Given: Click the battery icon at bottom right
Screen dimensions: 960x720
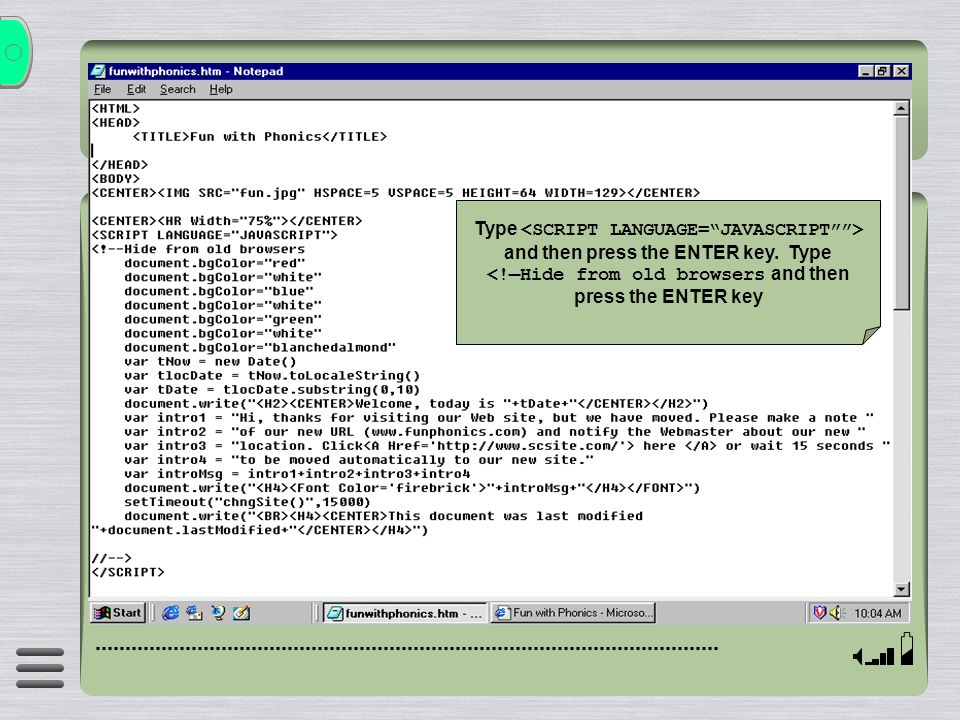Looking at the screenshot, I should click(907, 649).
